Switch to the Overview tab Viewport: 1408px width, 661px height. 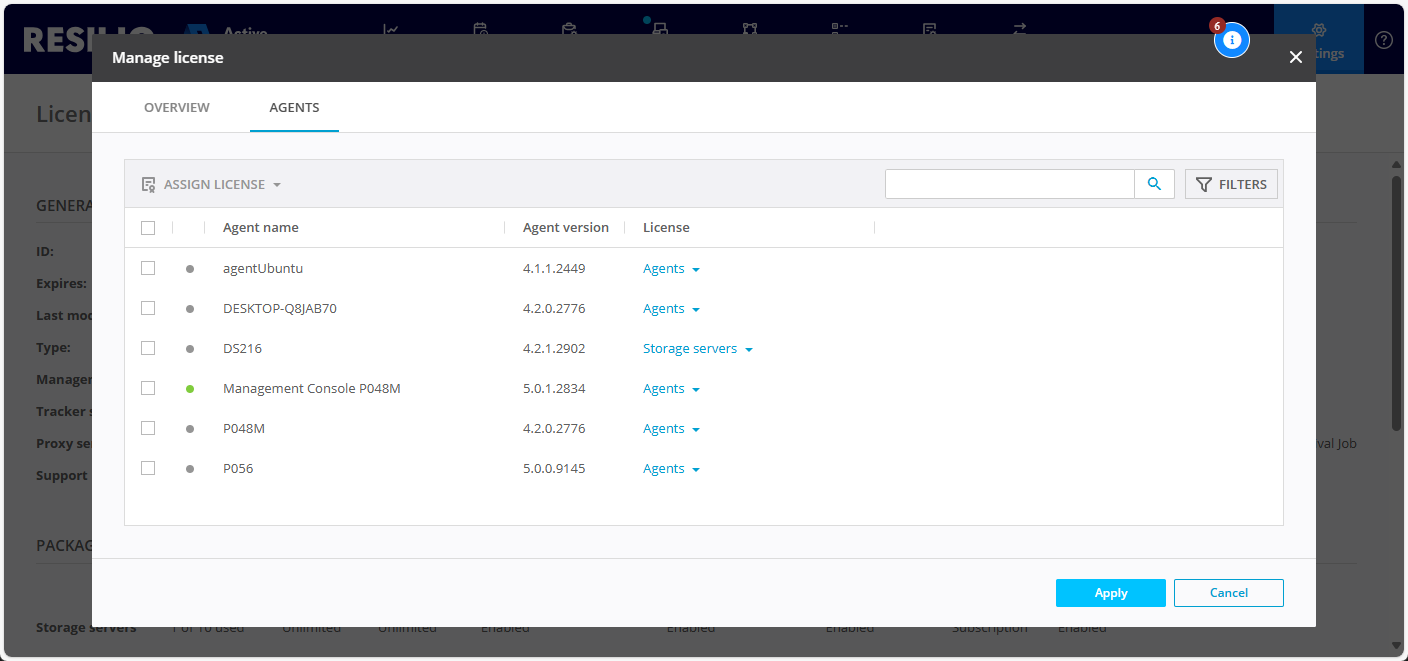pos(177,108)
